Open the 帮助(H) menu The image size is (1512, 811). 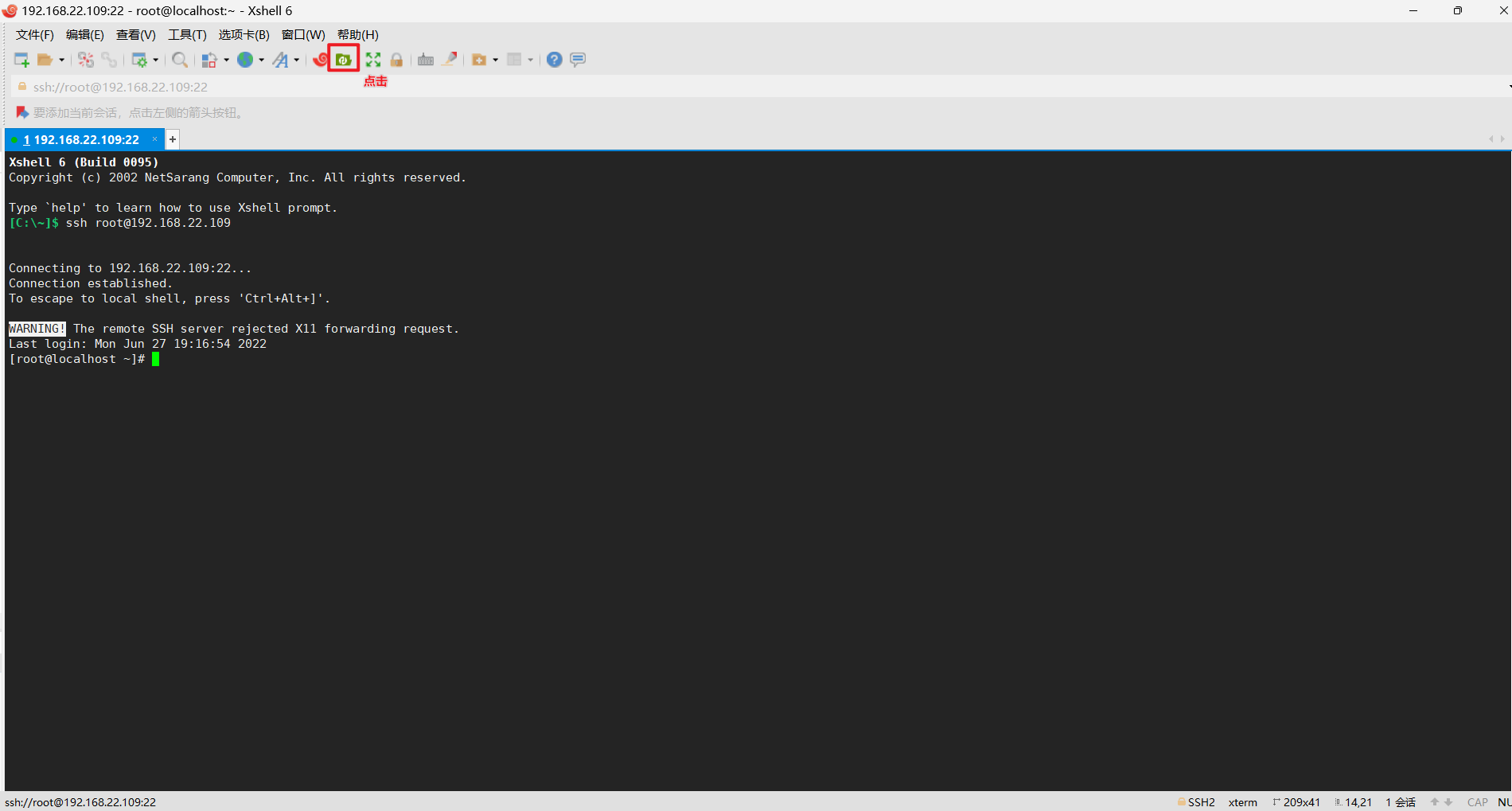point(358,34)
